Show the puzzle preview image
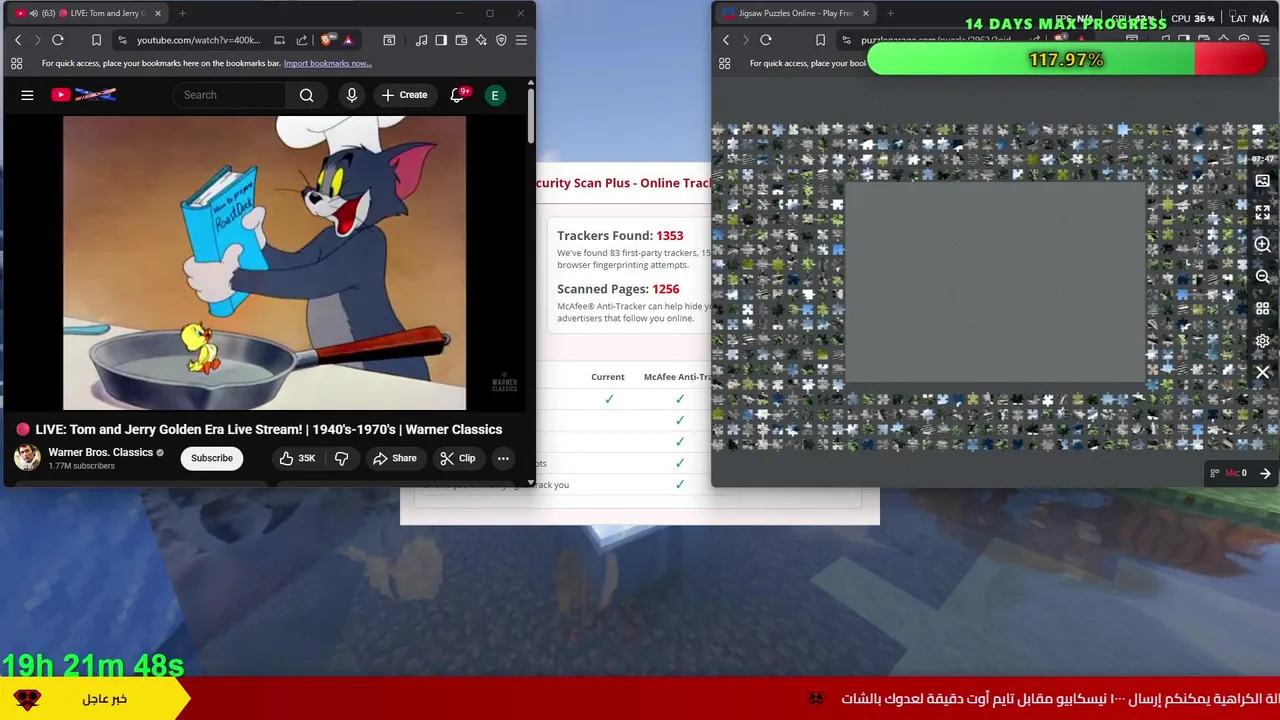Image resolution: width=1280 pixels, height=720 pixels. (x=1262, y=181)
